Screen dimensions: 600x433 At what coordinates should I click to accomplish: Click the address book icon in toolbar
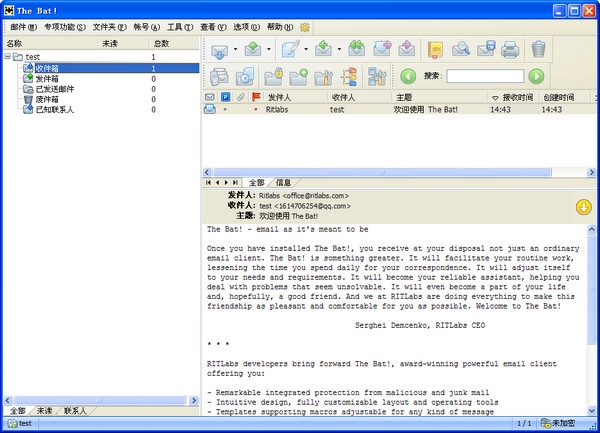tap(435, 48)
